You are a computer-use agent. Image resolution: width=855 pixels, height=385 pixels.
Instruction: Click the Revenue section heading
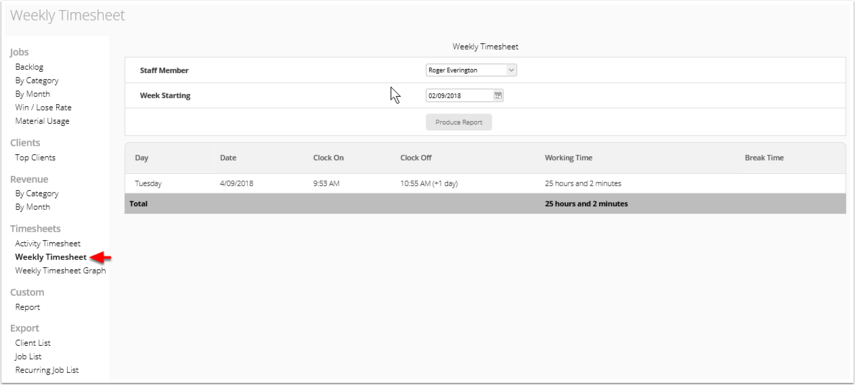coord(29,179)
